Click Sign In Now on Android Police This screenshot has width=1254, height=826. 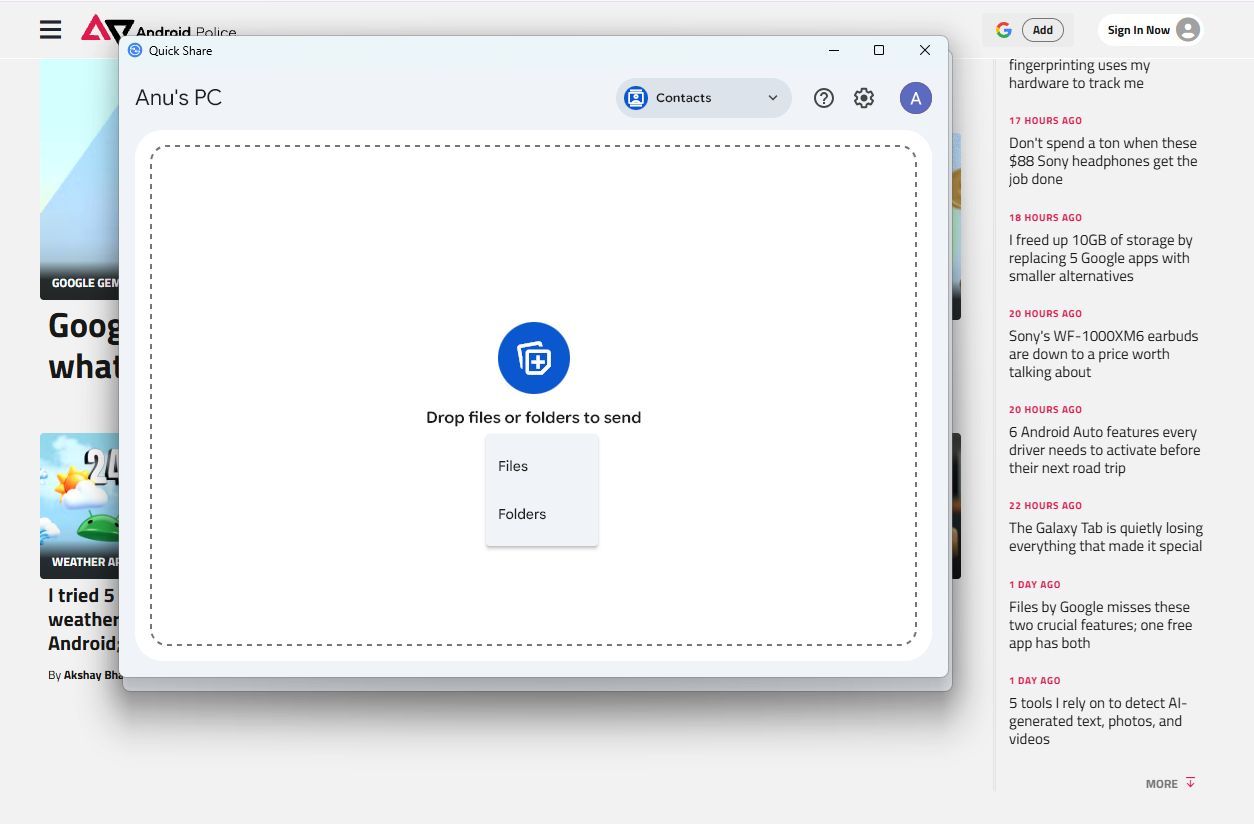1138,30
